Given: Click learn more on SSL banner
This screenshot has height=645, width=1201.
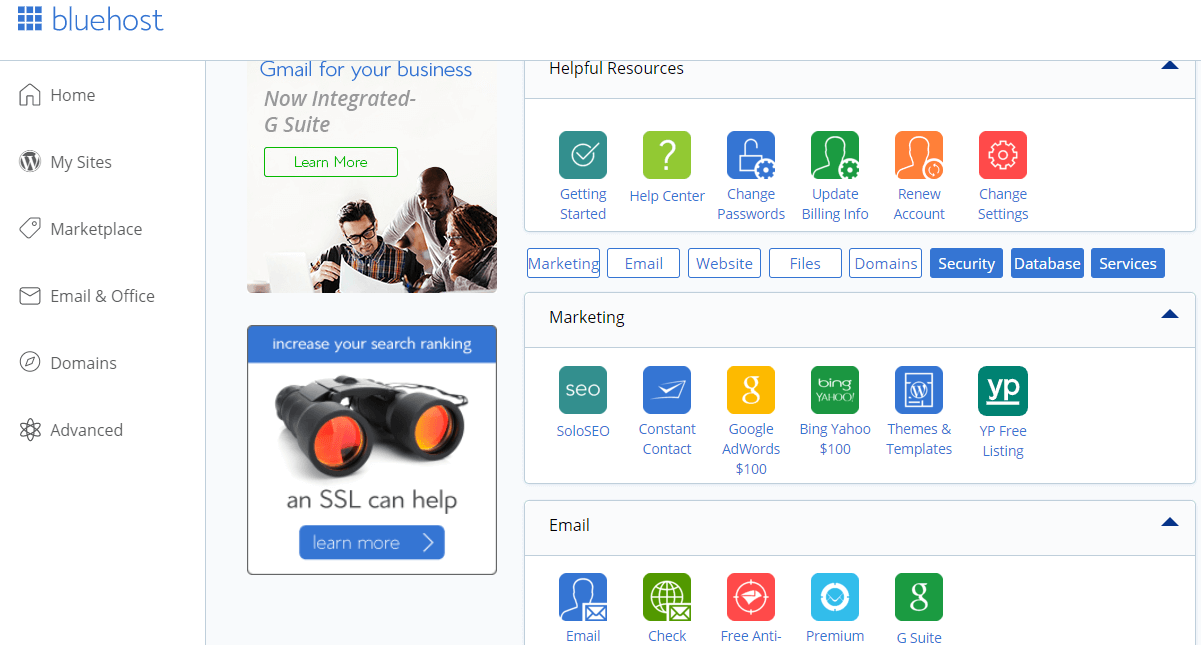Looking at the screenshot, I should point(371,542).
